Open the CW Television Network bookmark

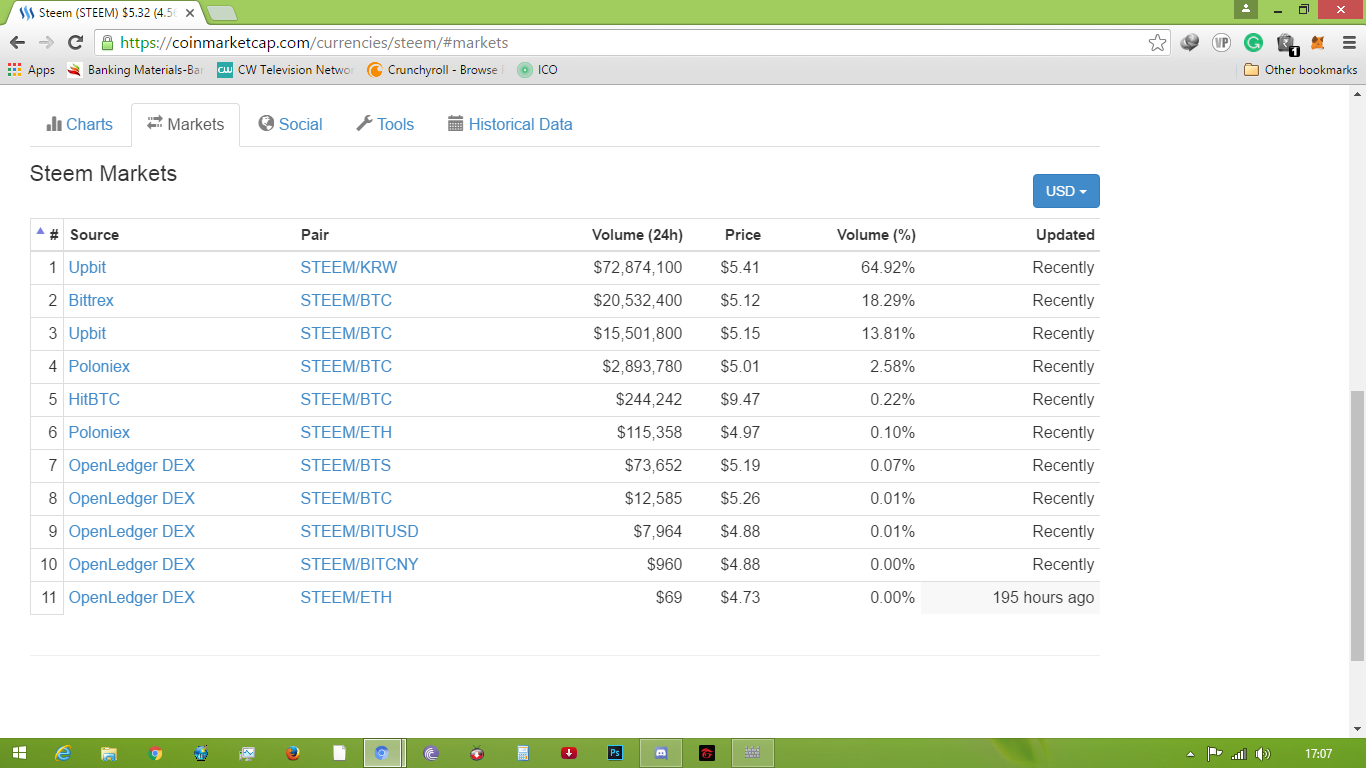click(285, 70)
